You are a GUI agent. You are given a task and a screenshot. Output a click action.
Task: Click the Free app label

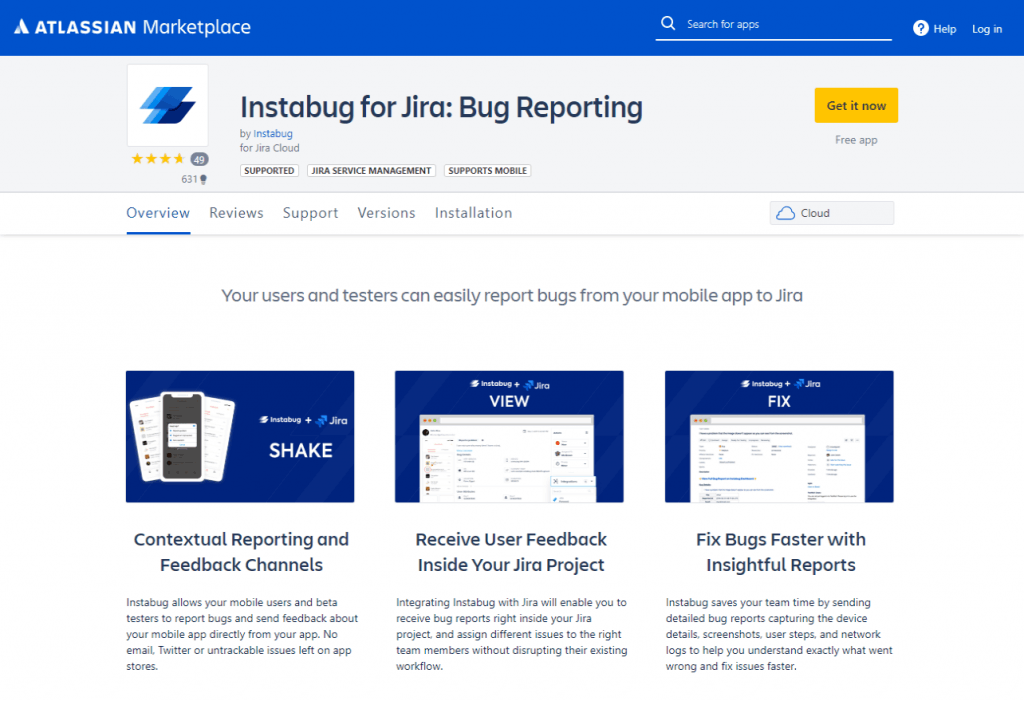tap(856, 140)
